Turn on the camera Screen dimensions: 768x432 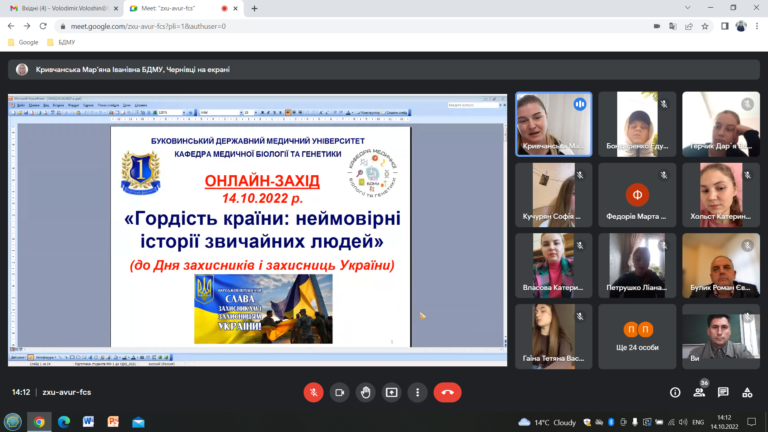click(x=340, y=392)
